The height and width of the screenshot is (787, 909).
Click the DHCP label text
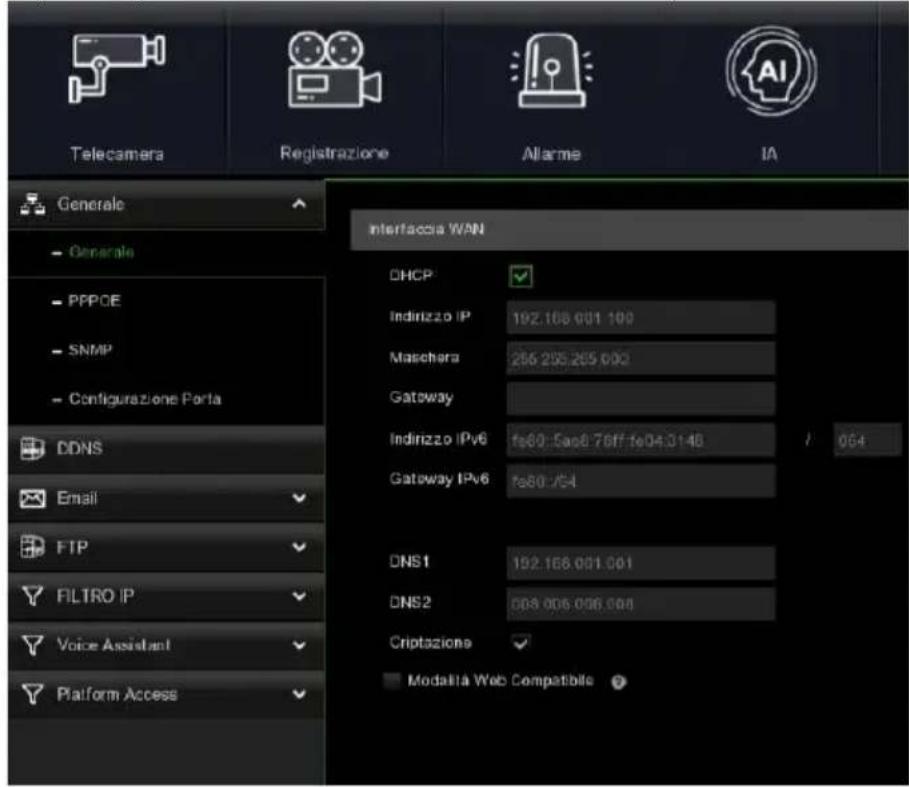tap(410, 275)
